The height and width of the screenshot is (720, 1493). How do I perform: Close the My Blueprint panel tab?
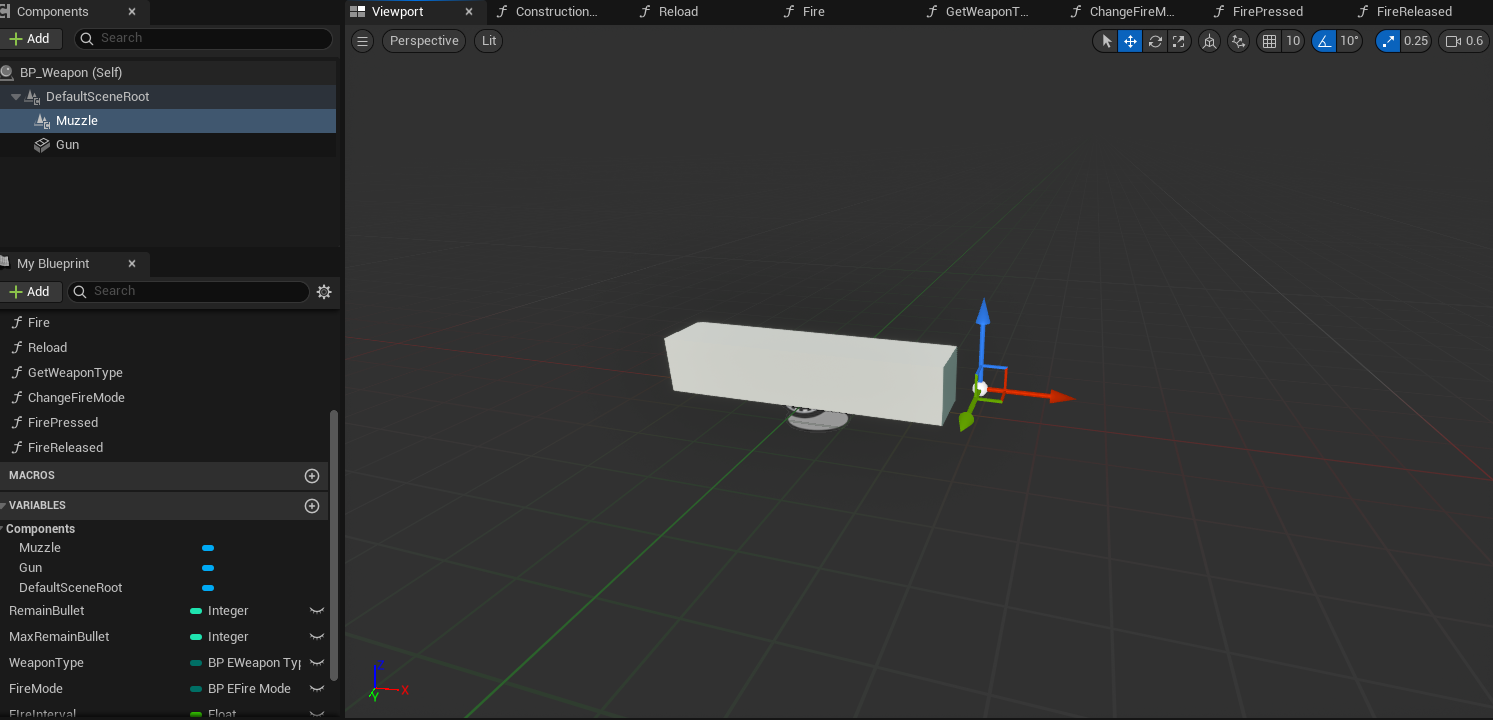[x=132, y=264]
